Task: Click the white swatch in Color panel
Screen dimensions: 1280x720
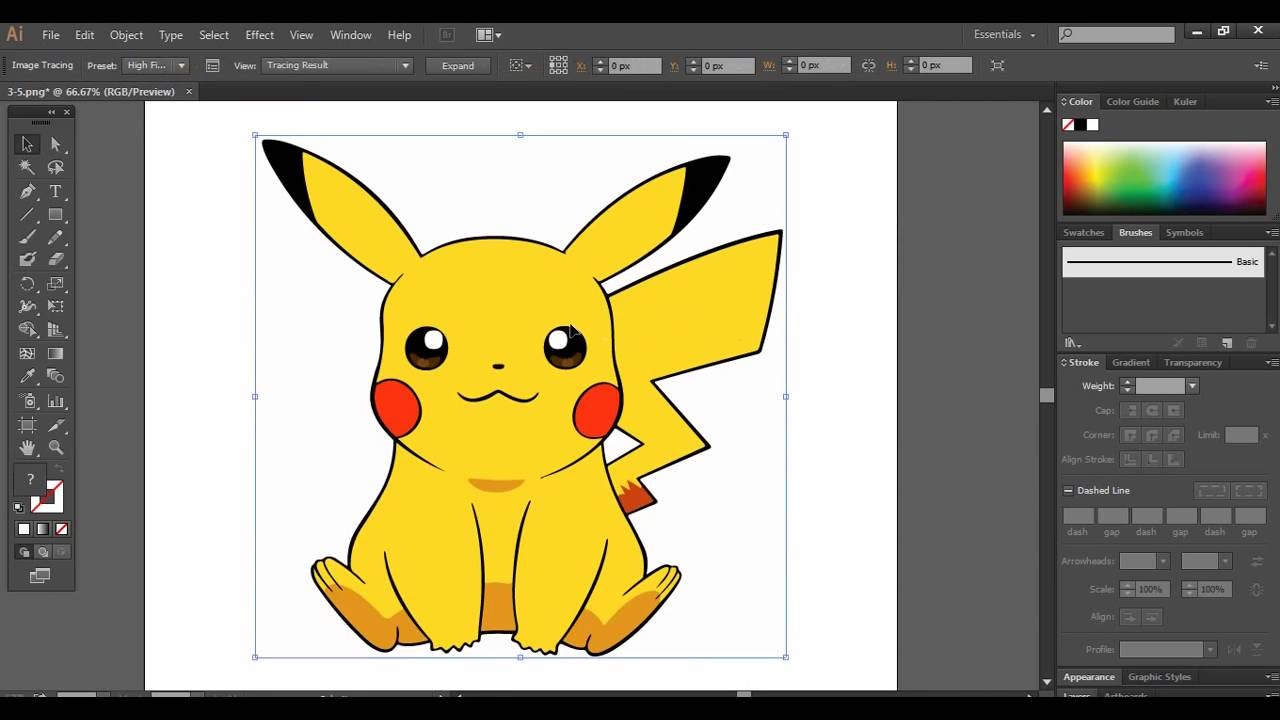Action: (1093, 125)
